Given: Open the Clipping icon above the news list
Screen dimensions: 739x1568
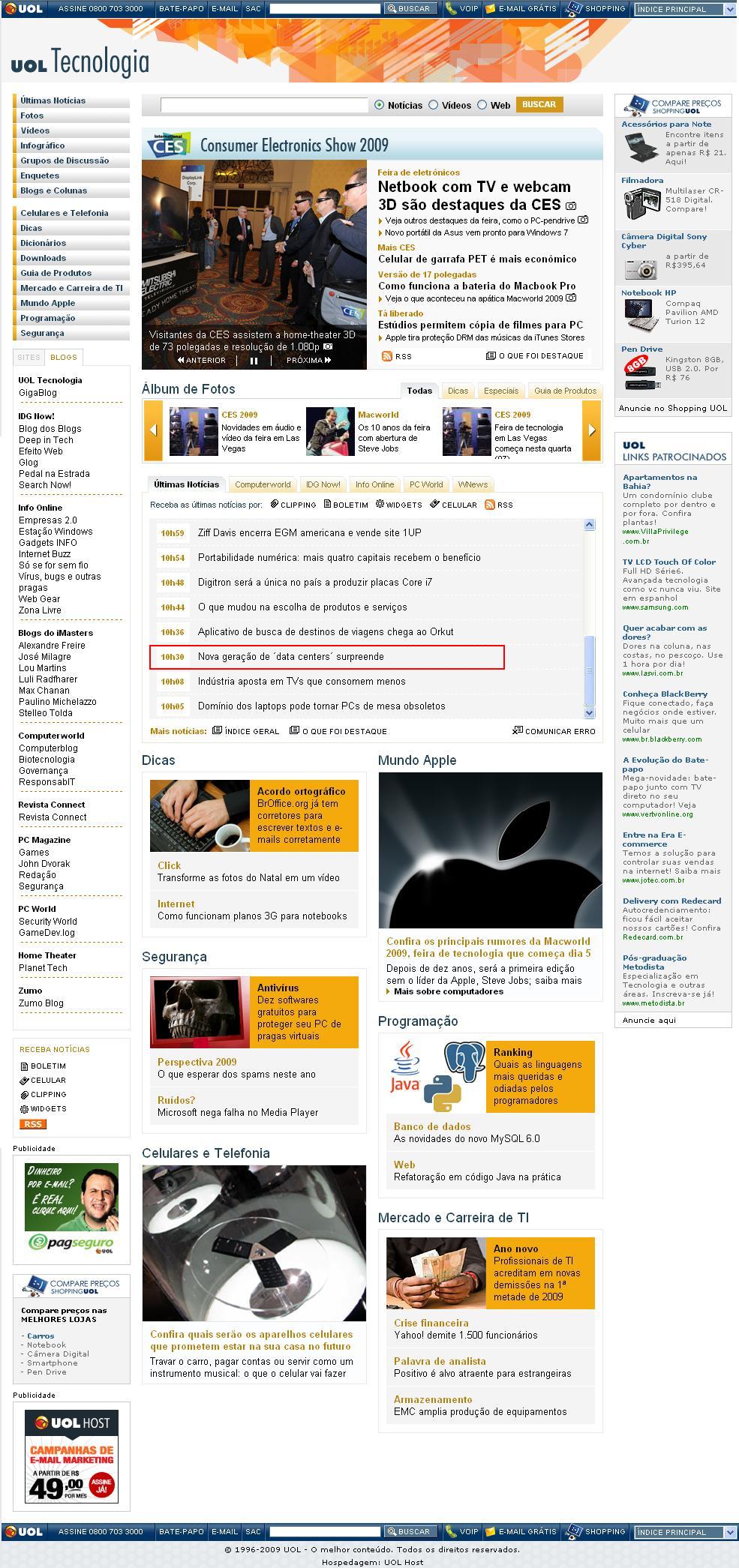Looking at the screenshot, I should click(275, 505).
